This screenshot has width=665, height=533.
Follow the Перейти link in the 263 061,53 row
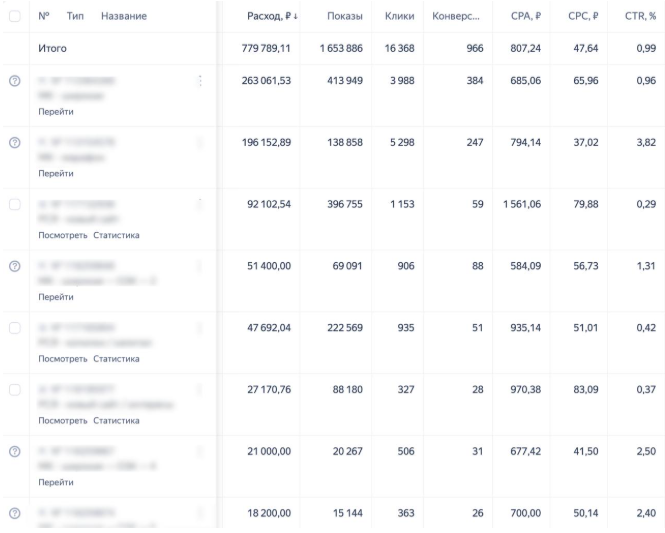pos(55,112)
